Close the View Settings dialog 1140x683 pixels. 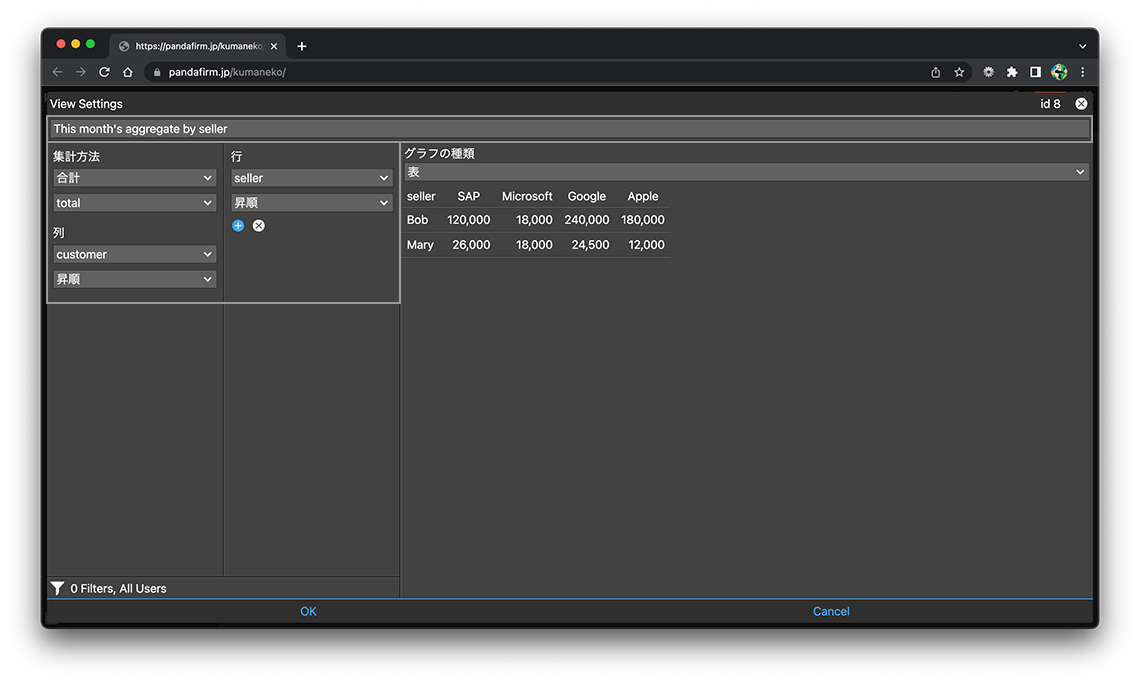click(1081, 104)
